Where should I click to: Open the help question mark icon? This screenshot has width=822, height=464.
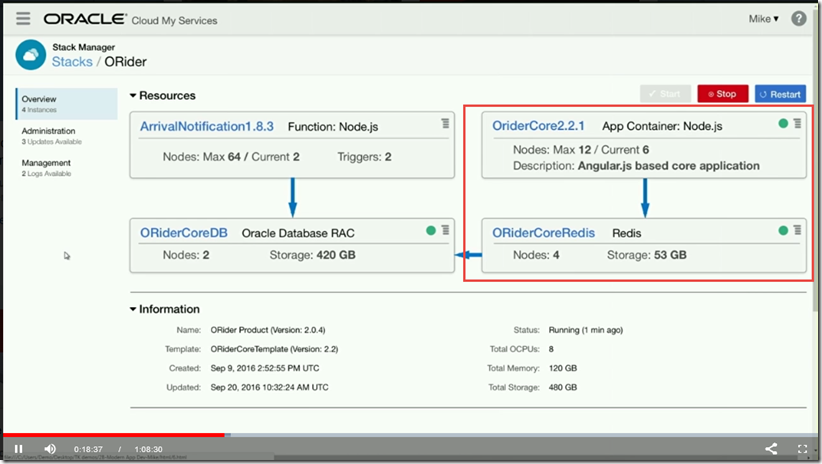[x=798, y=19]
